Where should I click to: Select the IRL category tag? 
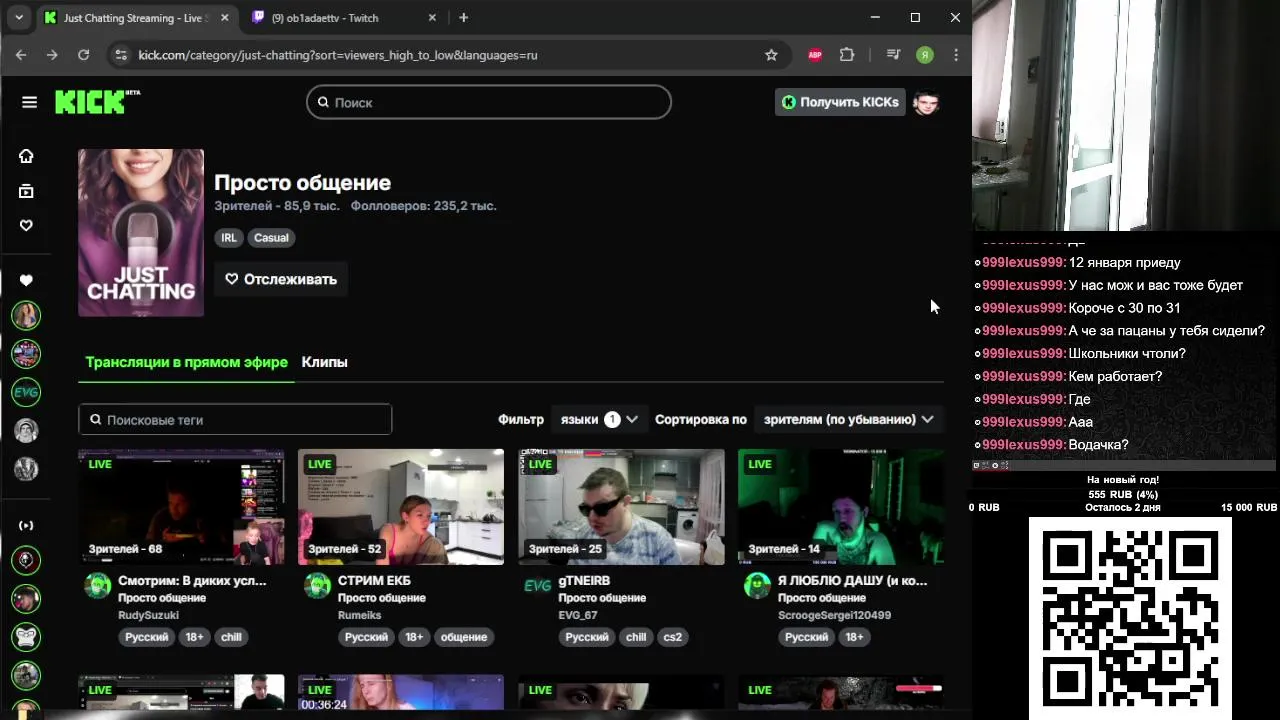[x=229, y=238]
